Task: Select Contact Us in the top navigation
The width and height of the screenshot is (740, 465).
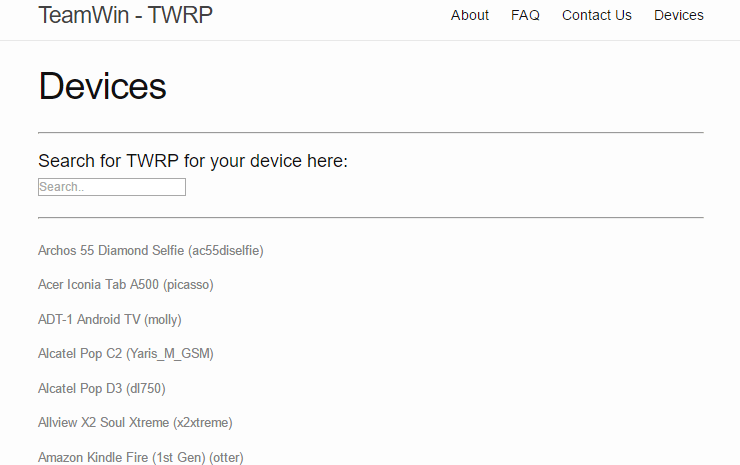Action: 597,16
